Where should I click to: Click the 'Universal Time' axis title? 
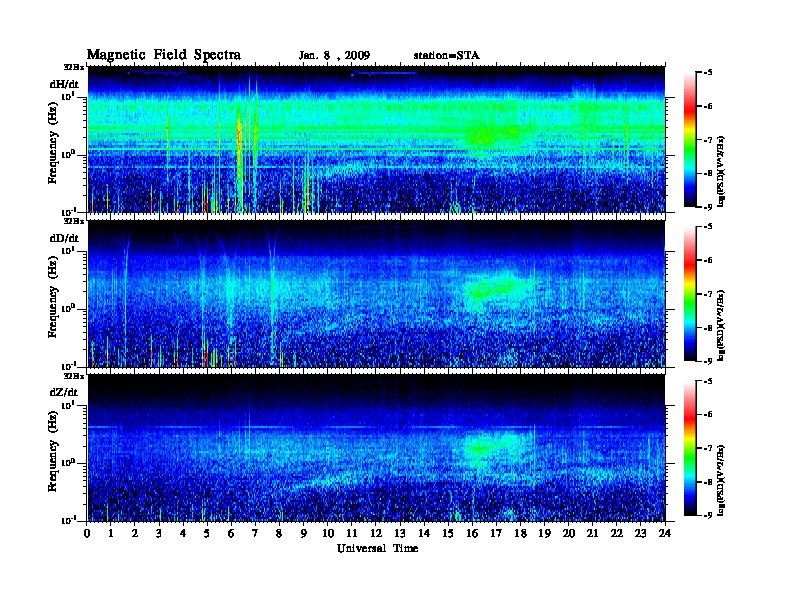coord(377,548)
